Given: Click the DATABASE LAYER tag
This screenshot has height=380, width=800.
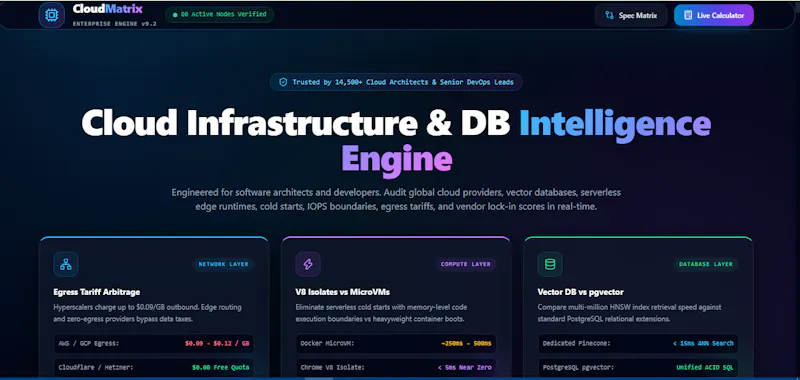Looking at the screenshot, I should tap(706, 264).
